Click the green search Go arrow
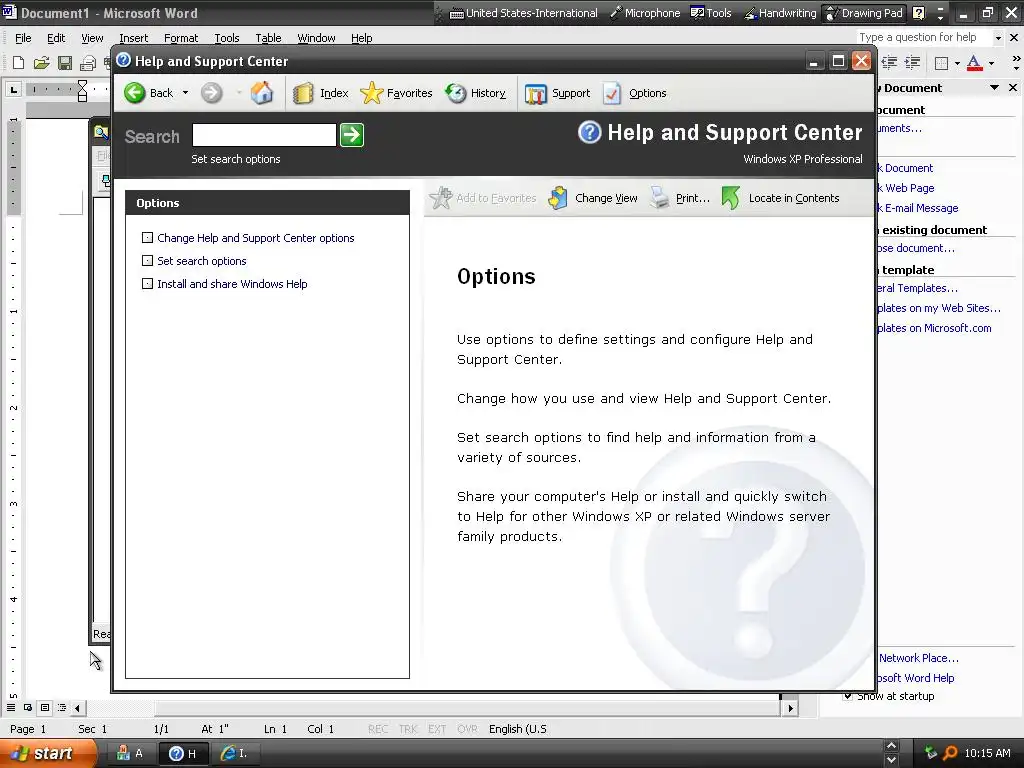1024x768 pixels. point(352,135)
